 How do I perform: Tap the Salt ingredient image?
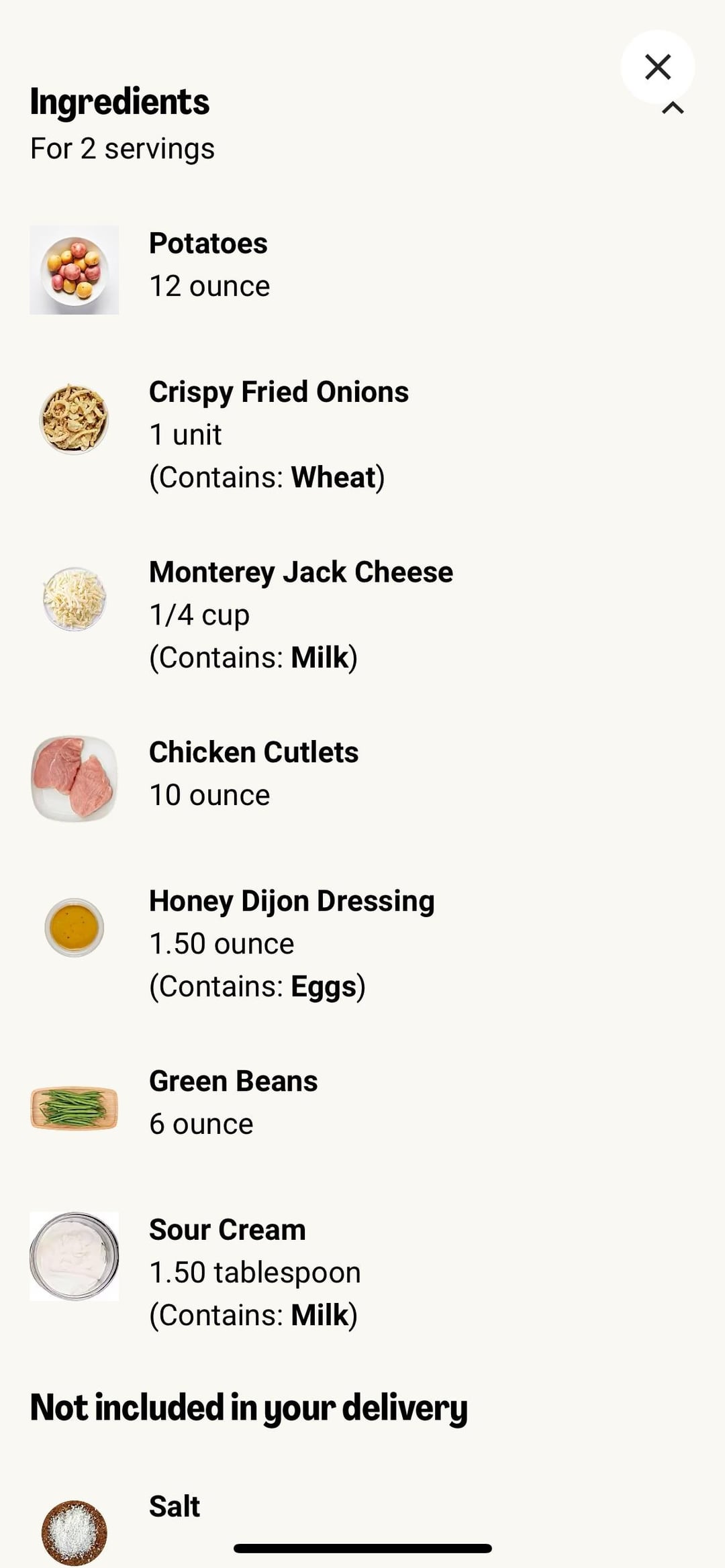pyautogui.click(x=74, y=1532)
